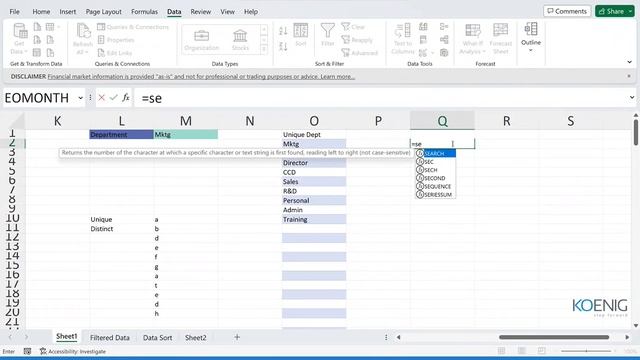This screenshot has width=640, height=360.
Task: Click the Comments button
Action: (567, 11)
